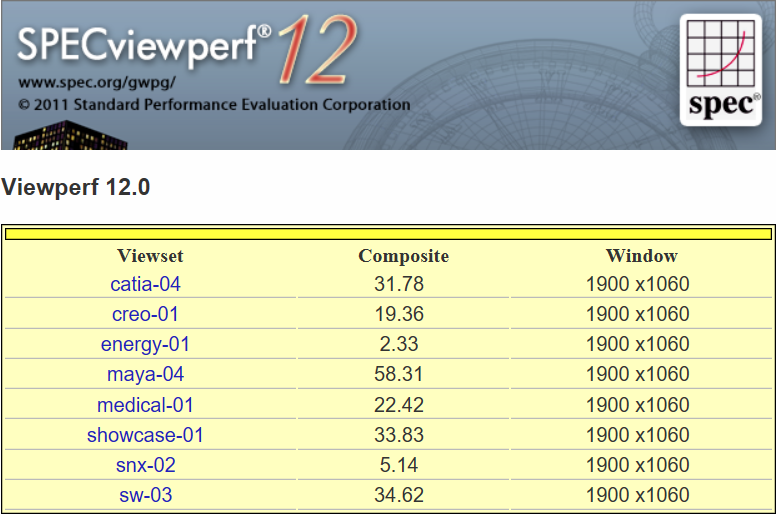This screenshot has height=514, width=776.
Task: Click window size in sw-03 row
Action: pyautogui.click(x=638, y=495)
